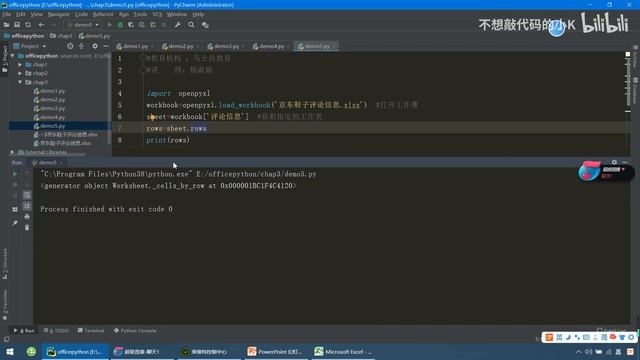
Task: Expand the chap2 folder
Action: point(20,73)
